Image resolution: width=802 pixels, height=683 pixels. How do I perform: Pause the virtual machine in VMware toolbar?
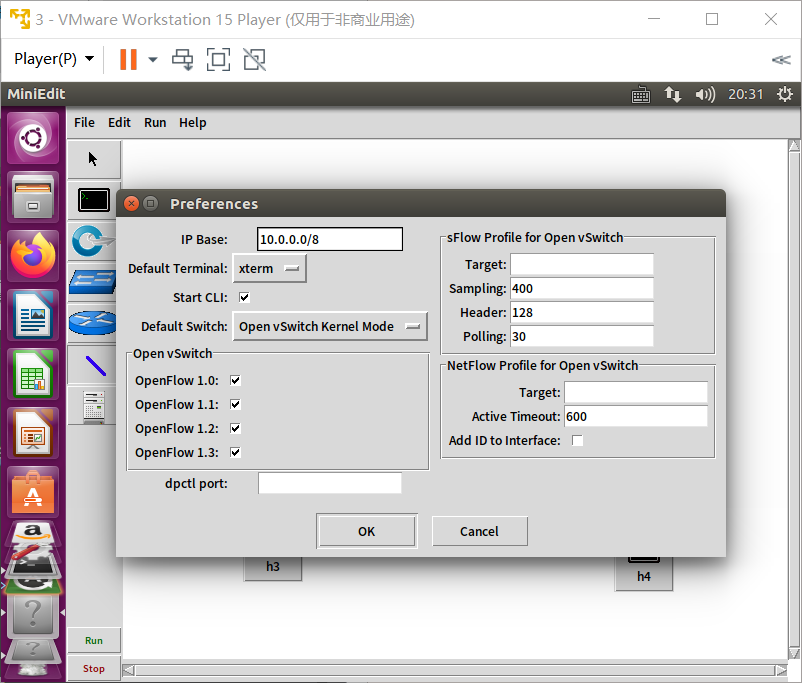click(128, 59)
